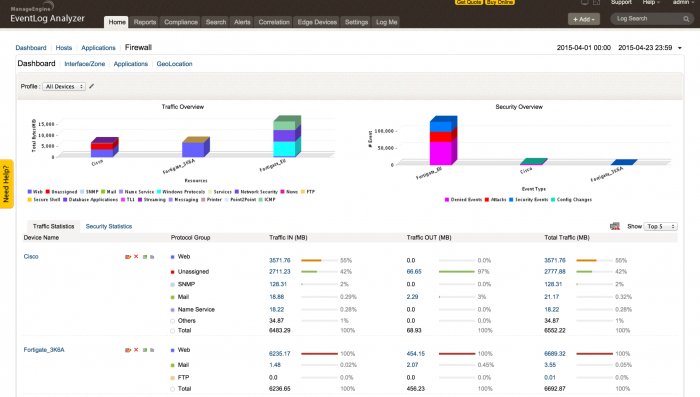Click inside the Log Search field

[647, 19]
